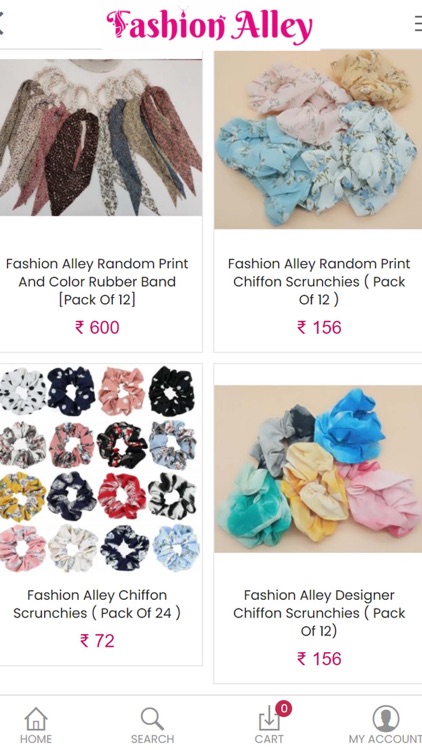Tap the red cart count badge
This screenshot has height=750, width=422.
click(x=284, y=708)
